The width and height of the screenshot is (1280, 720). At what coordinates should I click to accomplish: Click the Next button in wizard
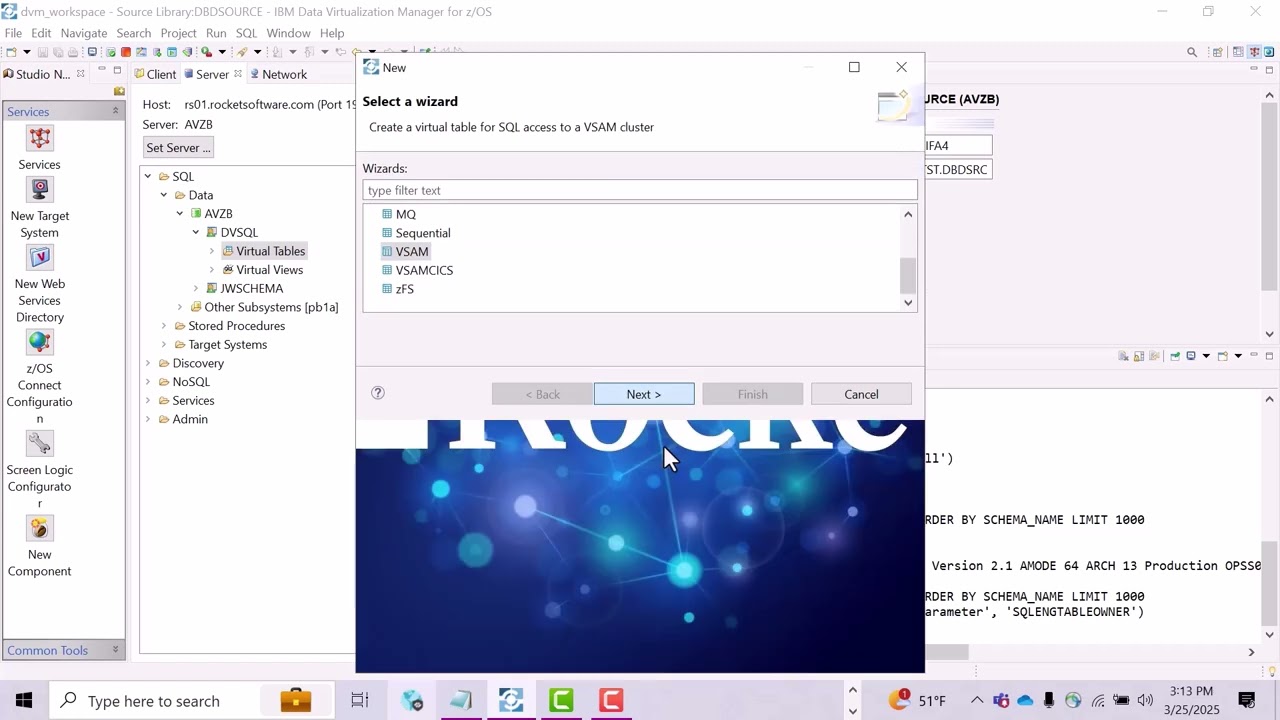coord(644,394)
